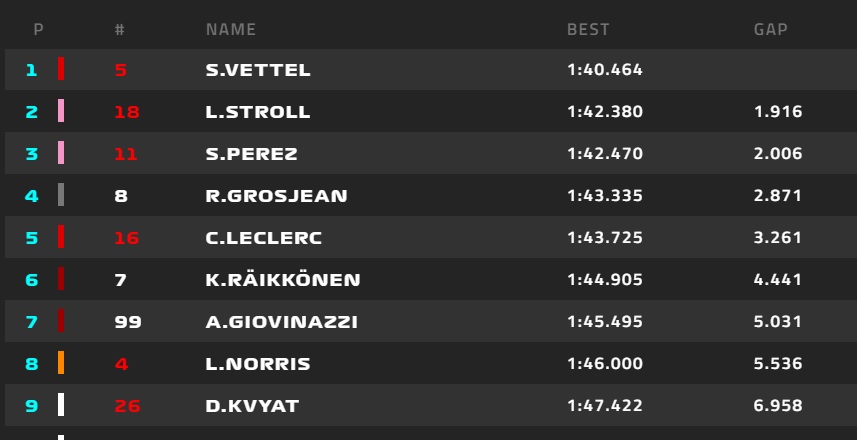This screenshot has height=440, width=857.
Task: Click on S.PEREZ driver name
Action: [x=252, y=154]
